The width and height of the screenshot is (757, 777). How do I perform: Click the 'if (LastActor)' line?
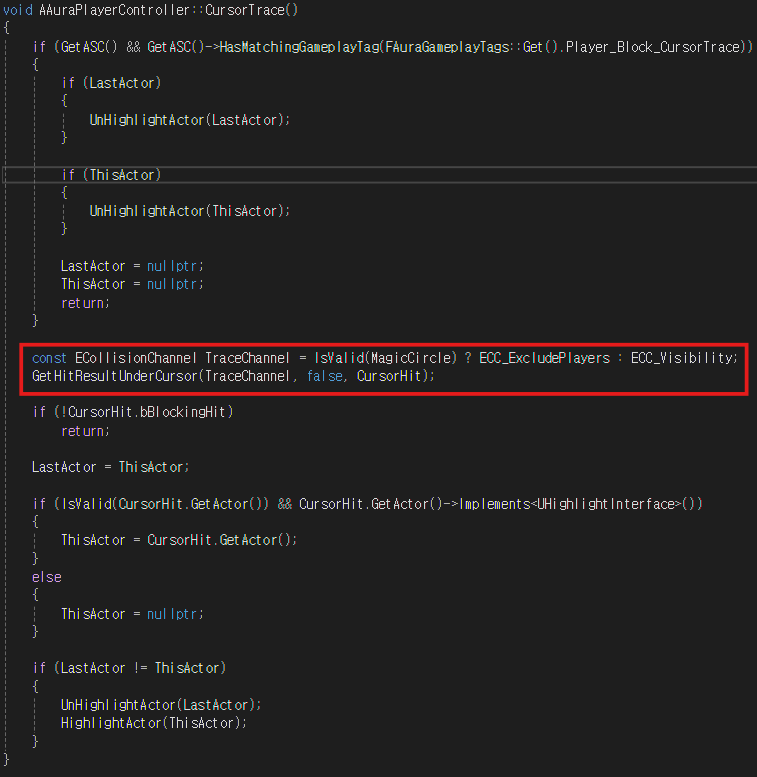click(111, 83)
